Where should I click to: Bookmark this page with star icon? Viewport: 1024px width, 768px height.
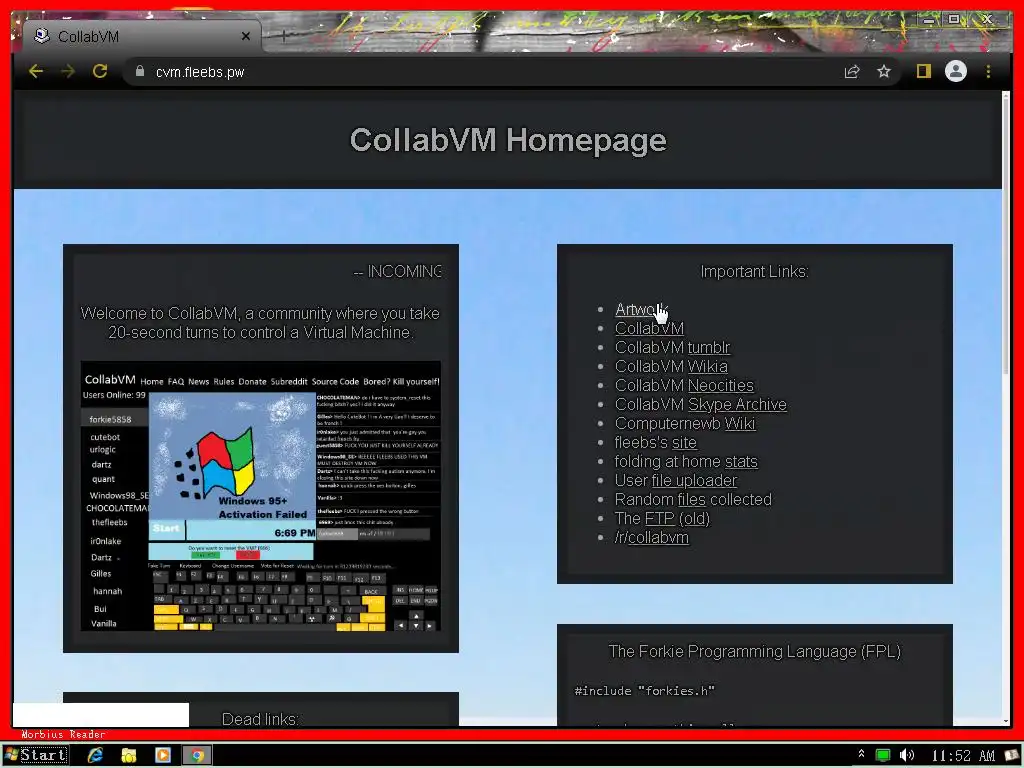pyautogui.click(x=884, y=71)
